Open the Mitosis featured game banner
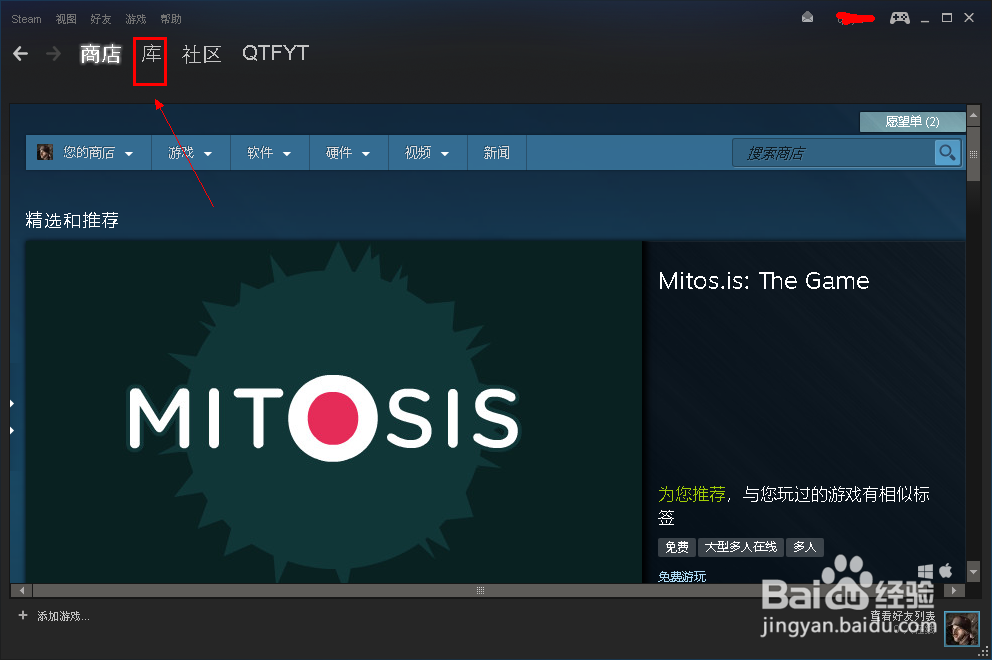Viewport: 992px width, 660px height. coord(333,411)
